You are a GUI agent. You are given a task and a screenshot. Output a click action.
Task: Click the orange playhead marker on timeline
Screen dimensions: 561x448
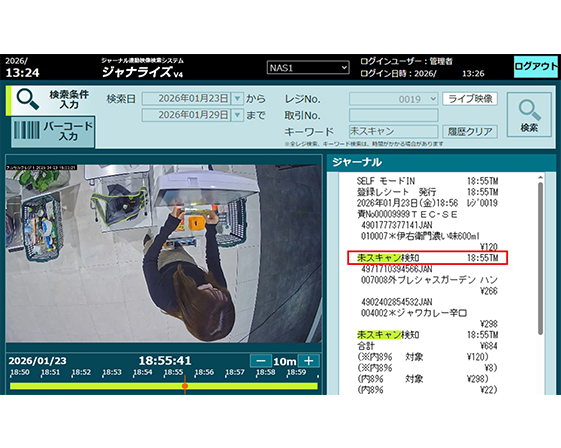[185, 386]
